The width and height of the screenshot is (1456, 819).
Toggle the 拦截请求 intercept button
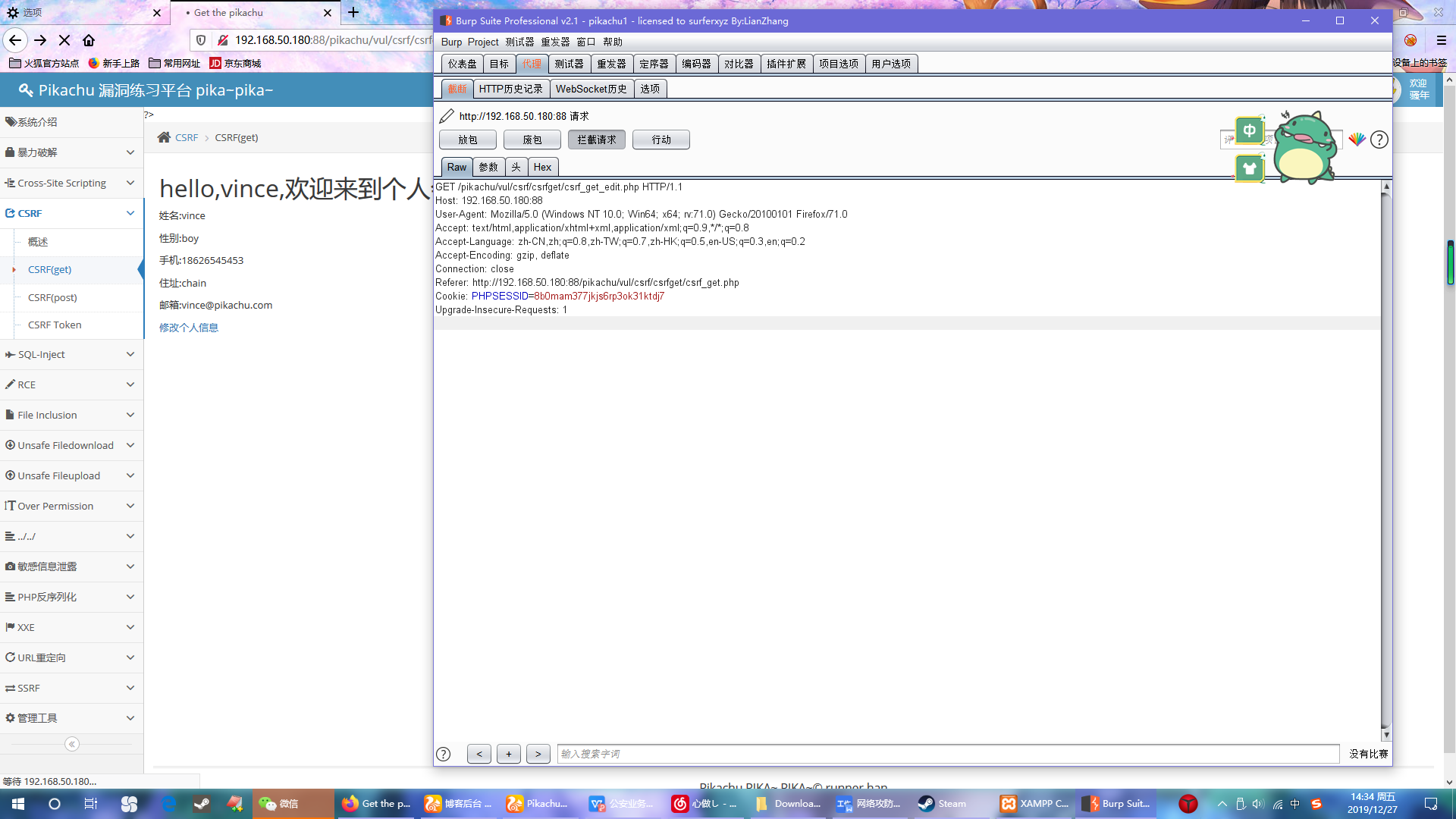(x=596, y=140)
